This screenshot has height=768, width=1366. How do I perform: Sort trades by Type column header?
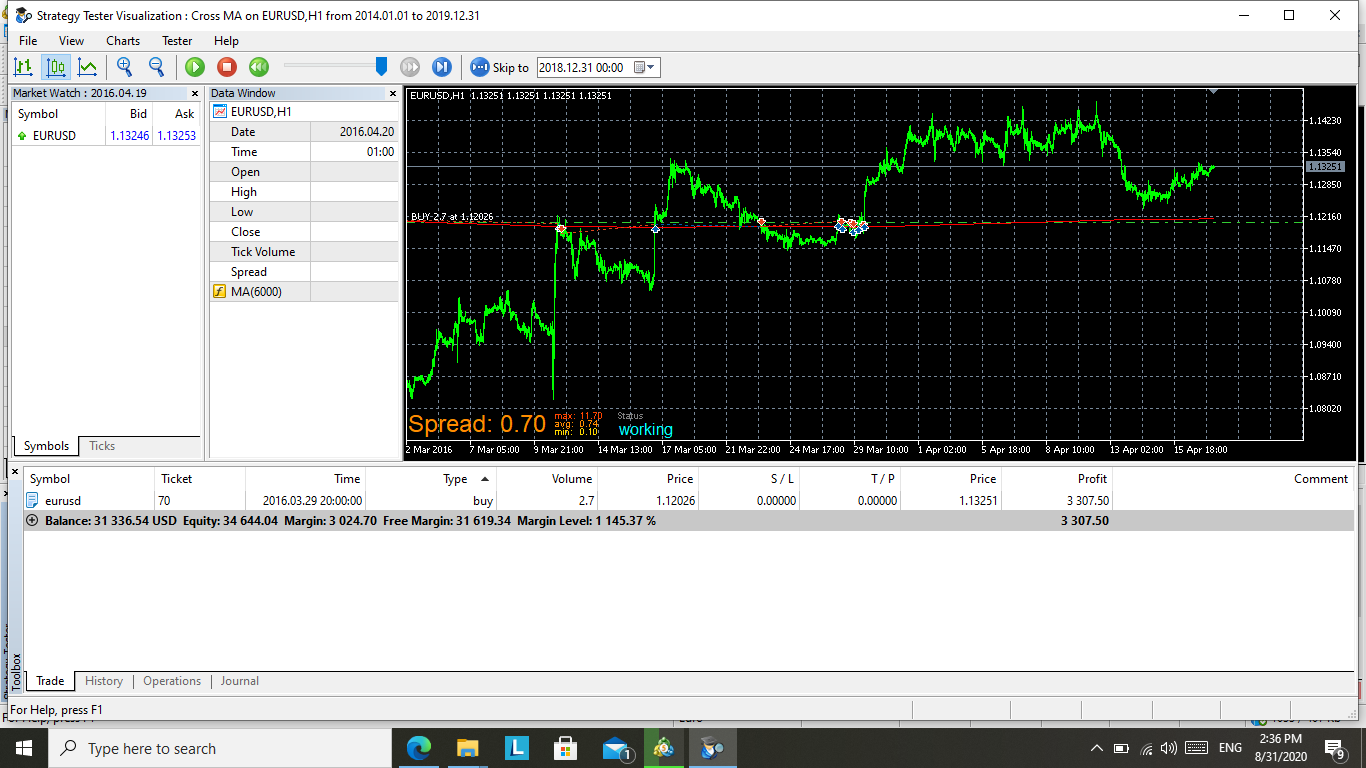(x=431, y=479)
